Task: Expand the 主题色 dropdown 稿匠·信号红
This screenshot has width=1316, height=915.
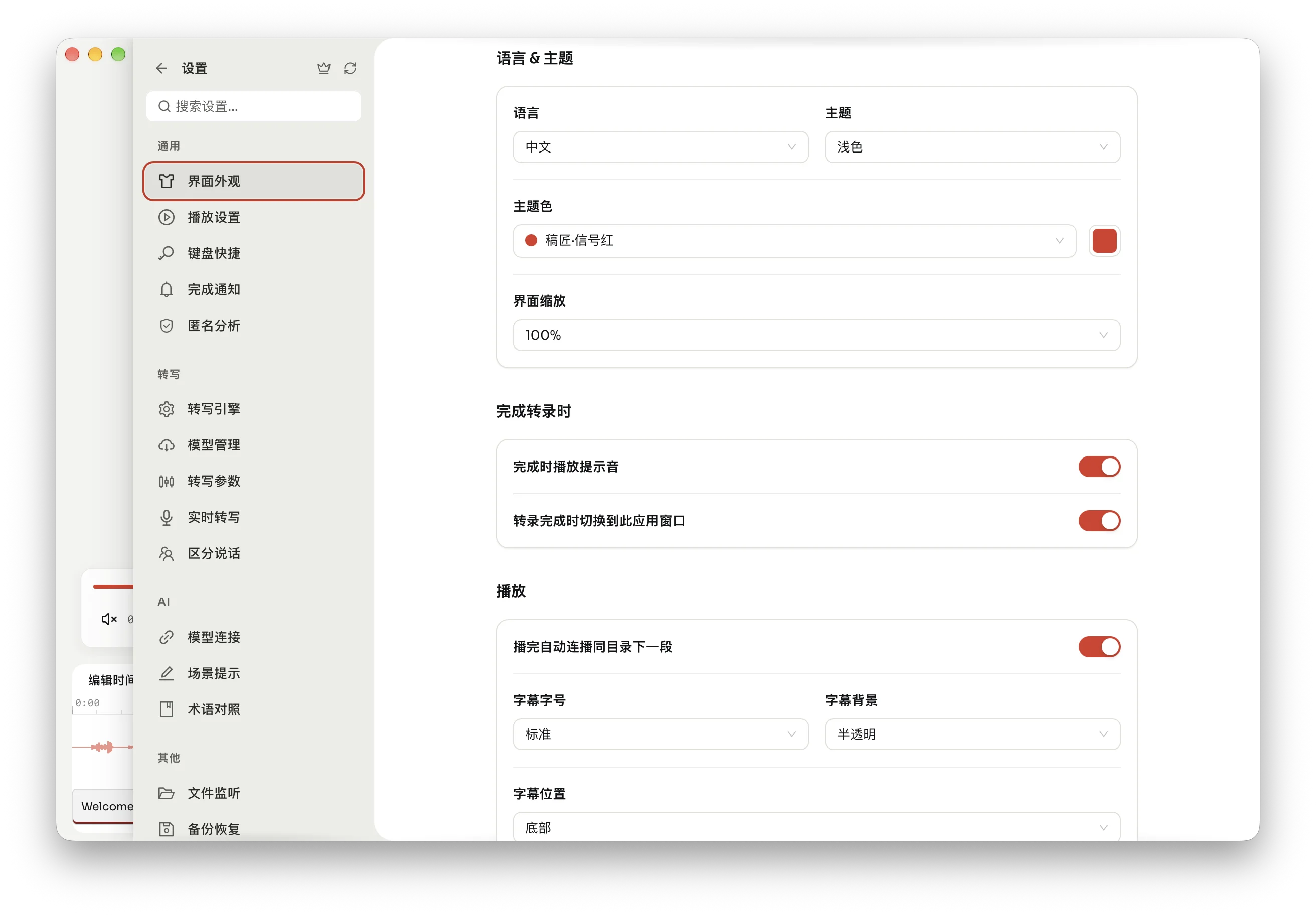Action: coord(794,241)
